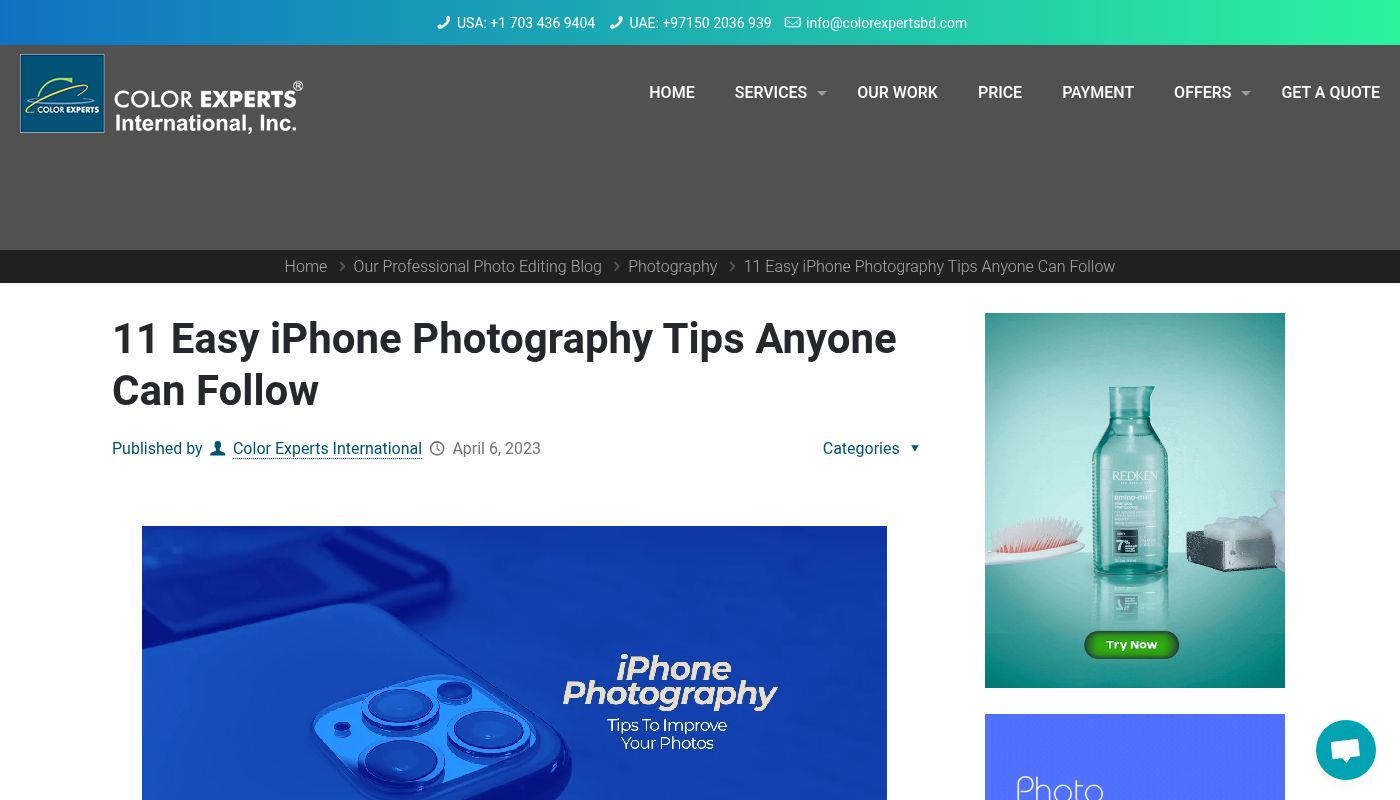Screen dimensions: 1400x800
Task: Click the Photography breadcrumb link
Action: click(672, 267)
